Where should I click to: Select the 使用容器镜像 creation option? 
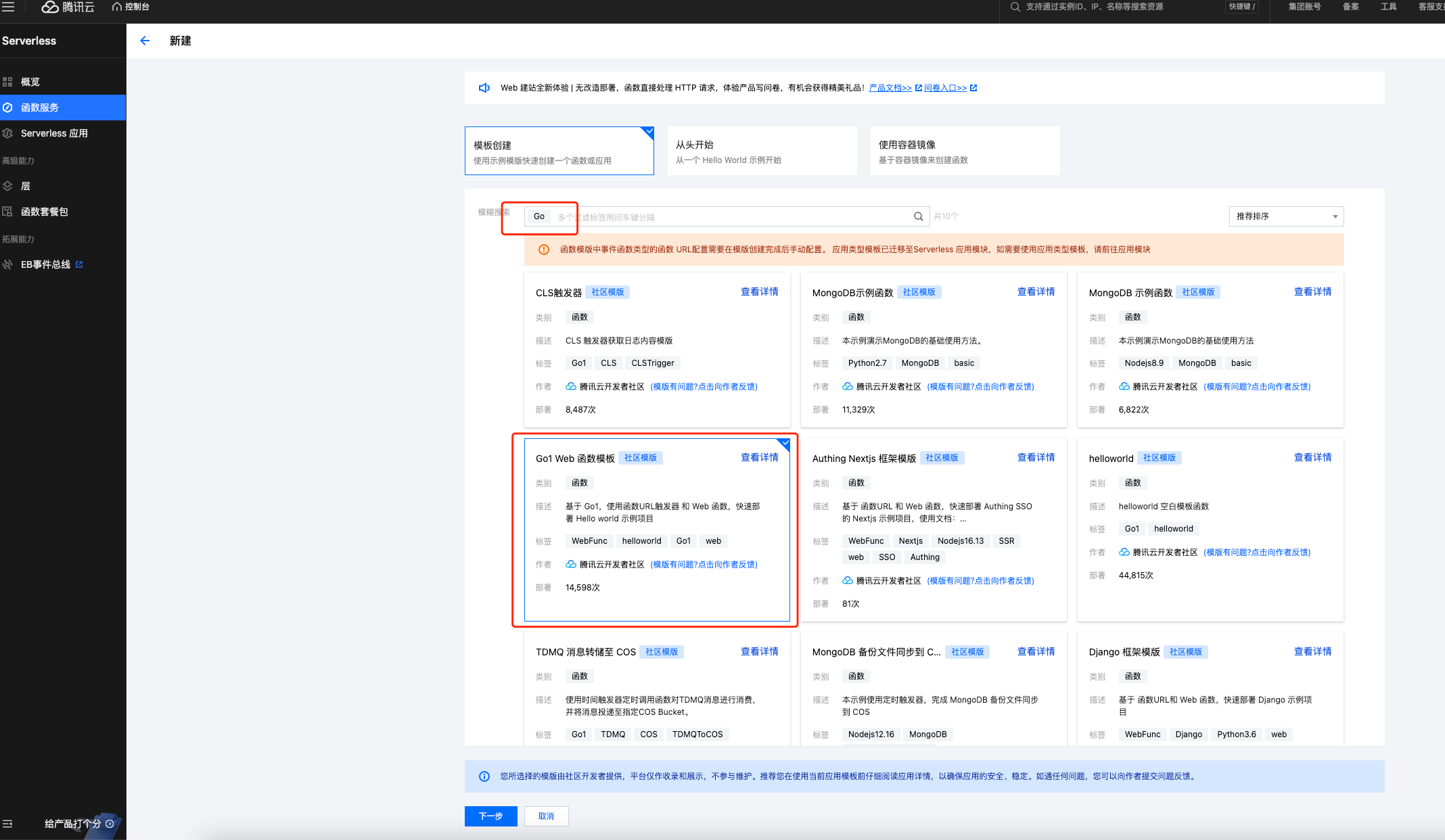coord(965,151)
